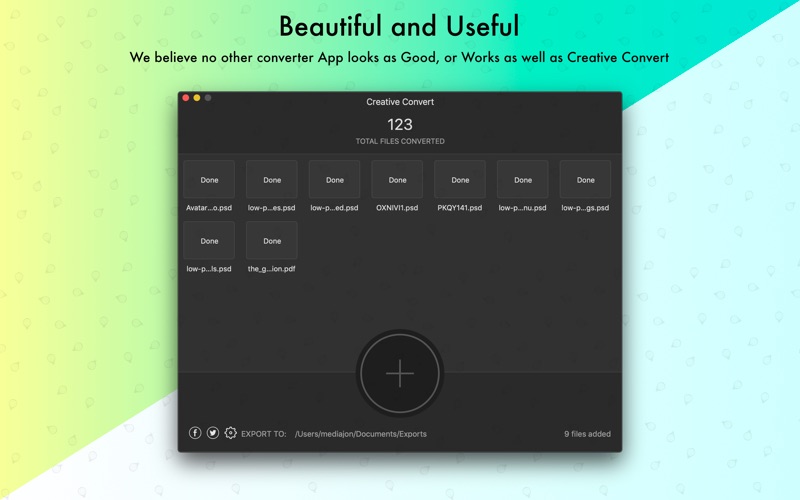Select the the_g...ion.pdf Done thumbnail

pyautogui.click(x=272, y=241)
